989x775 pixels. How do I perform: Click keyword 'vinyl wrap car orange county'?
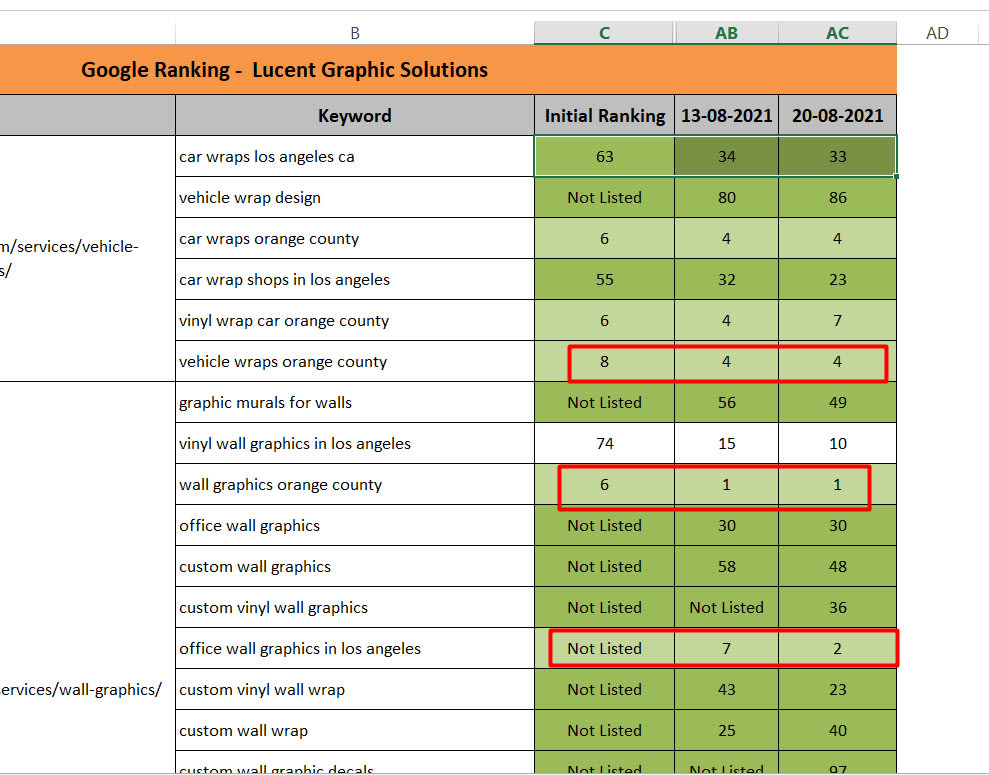[x=354, y=320]
